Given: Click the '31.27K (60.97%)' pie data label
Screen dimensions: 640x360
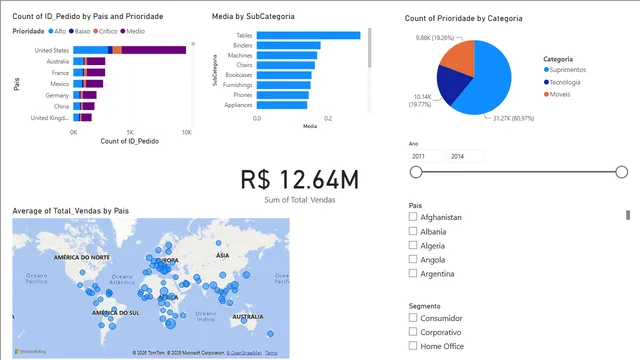Looking at the screenshot, I should [x=513, y=118].
